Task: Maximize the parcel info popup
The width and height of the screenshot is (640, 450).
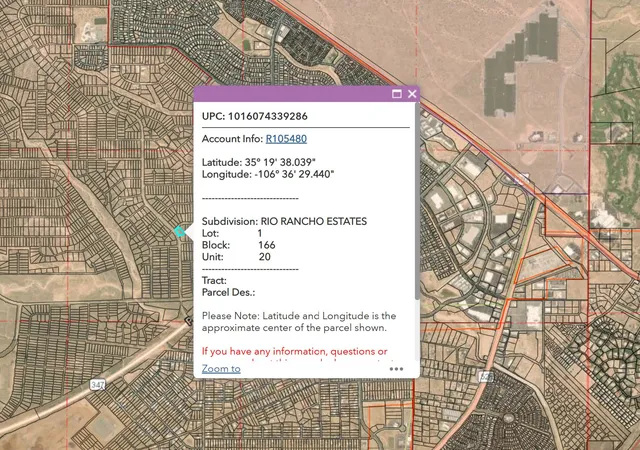Action: click(x=396, y=94)
